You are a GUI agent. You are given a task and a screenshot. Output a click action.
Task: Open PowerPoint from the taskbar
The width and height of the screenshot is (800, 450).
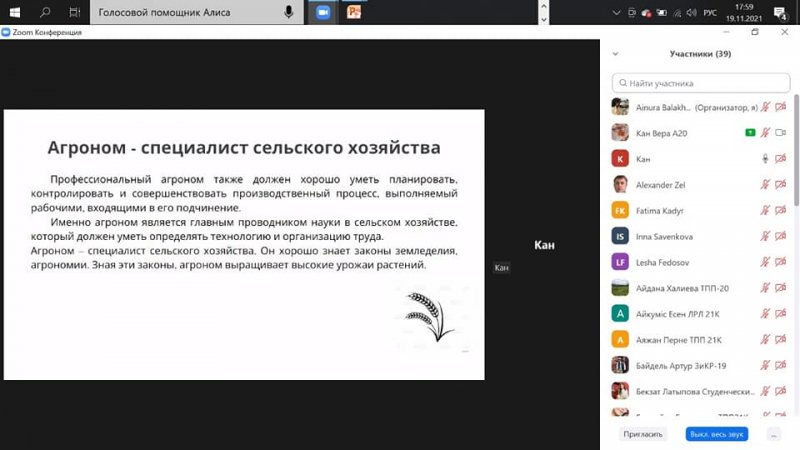pos(353,12)
